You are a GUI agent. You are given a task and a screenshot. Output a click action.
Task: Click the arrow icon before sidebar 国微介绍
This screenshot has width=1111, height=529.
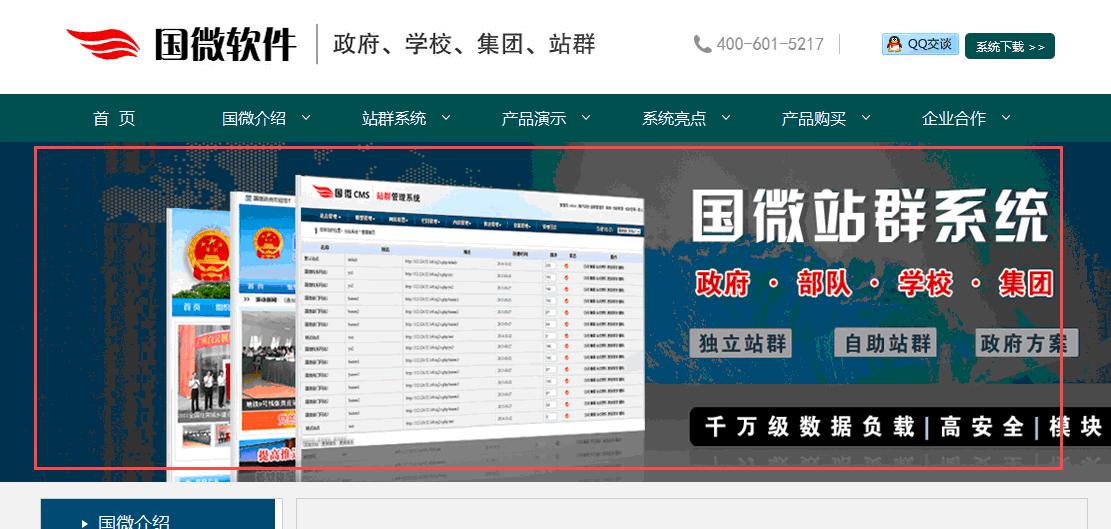tap(84, 522)
